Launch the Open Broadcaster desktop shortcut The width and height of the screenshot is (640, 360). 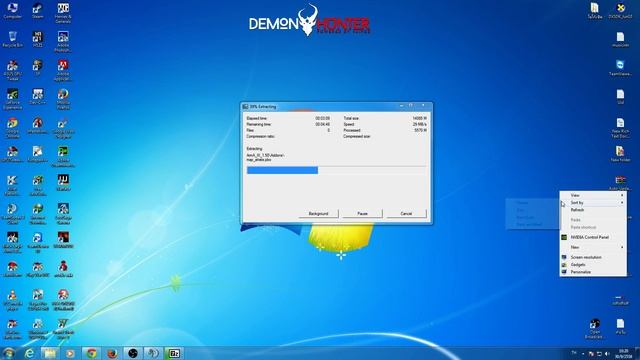click(x=595, y=329)
